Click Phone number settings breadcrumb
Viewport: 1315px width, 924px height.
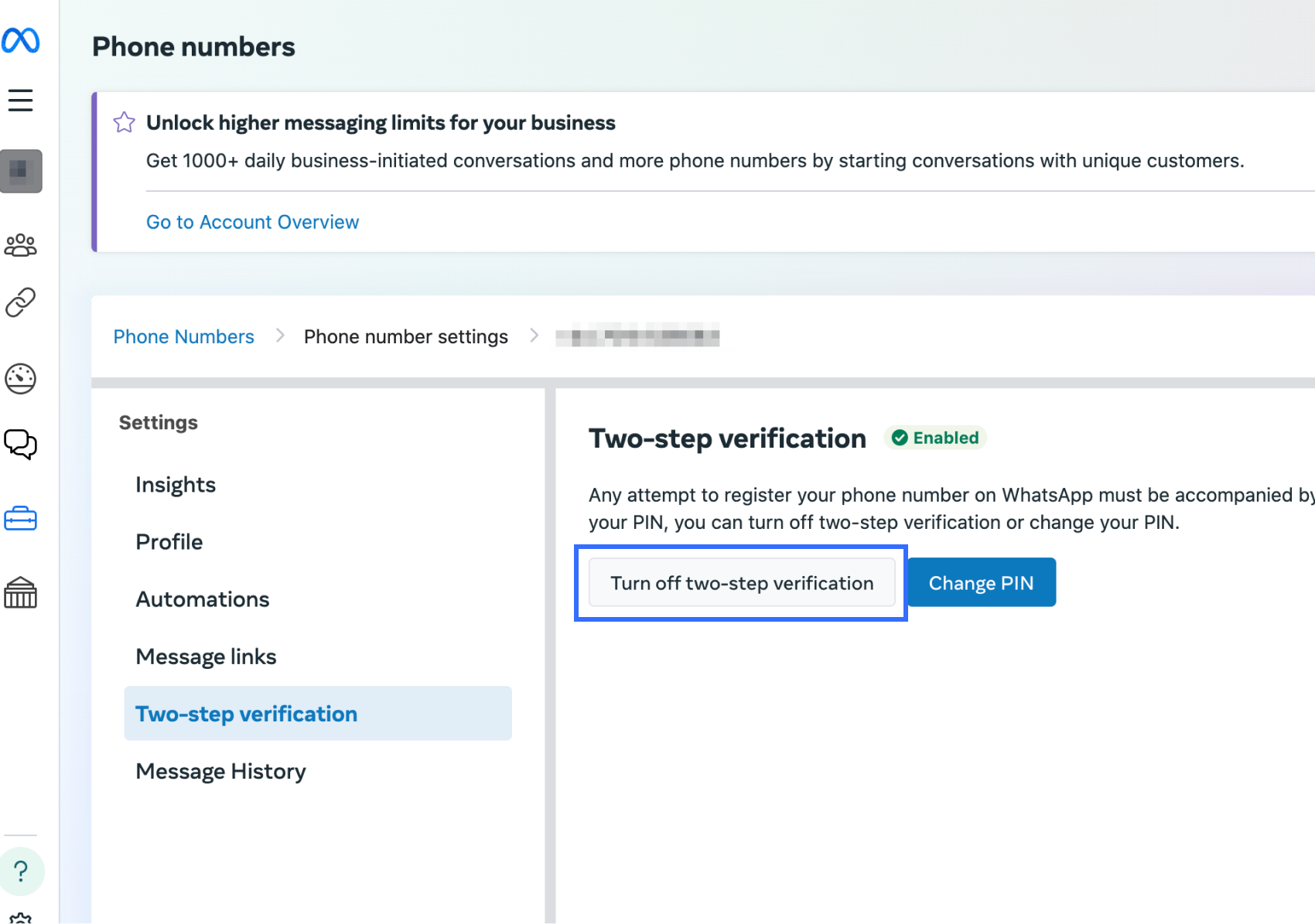(x=405, y=336)
